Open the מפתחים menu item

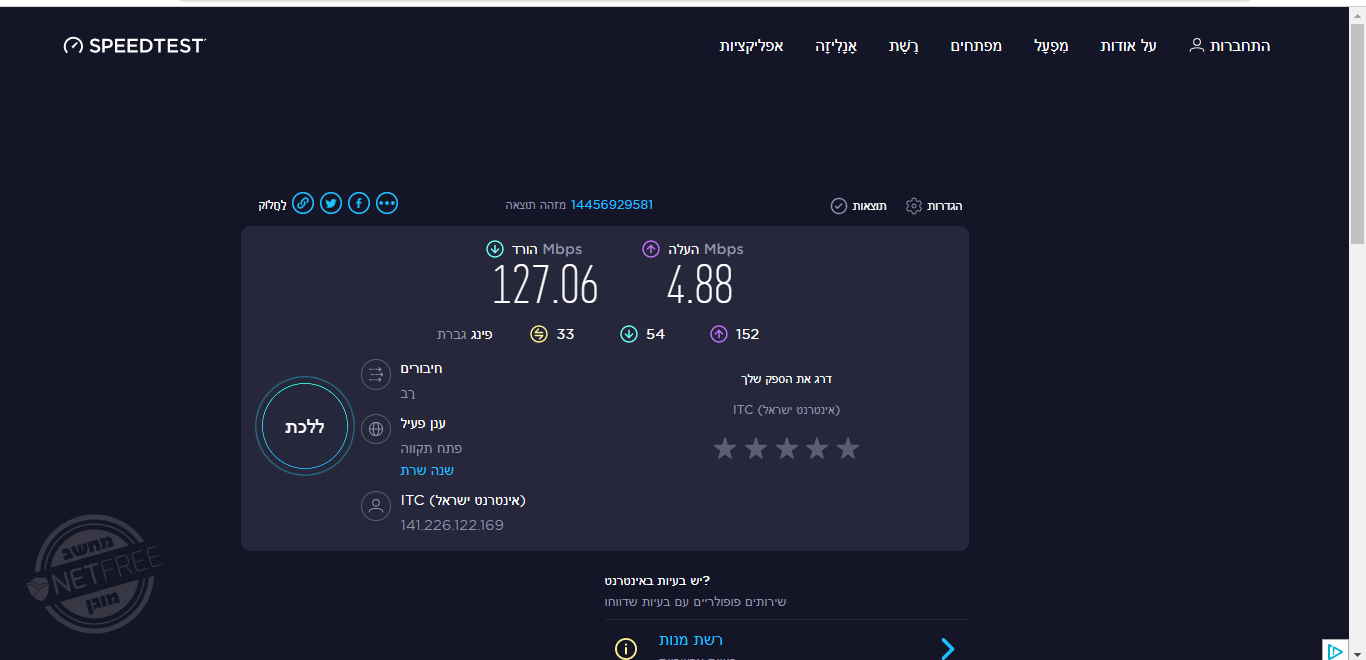coord(976,46)
